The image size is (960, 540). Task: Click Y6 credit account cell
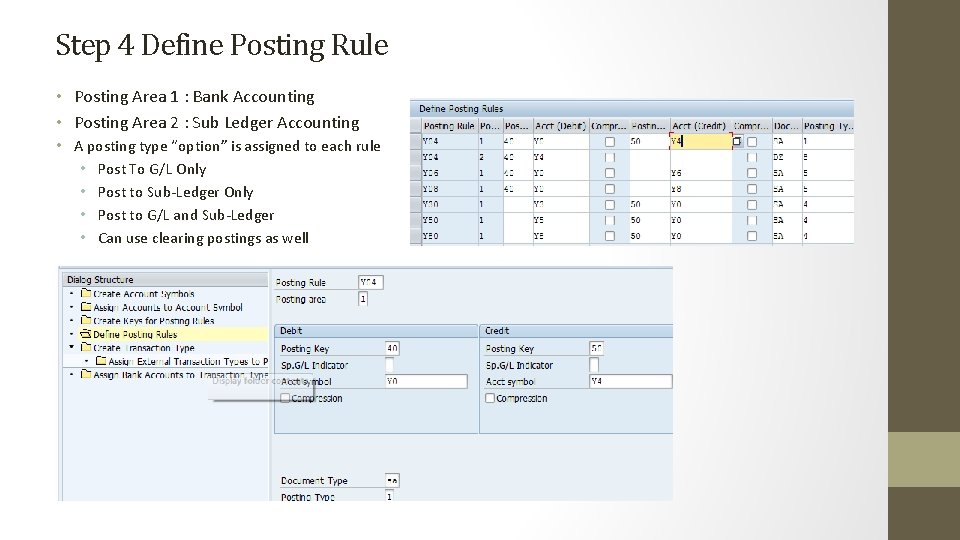pyautogui.click(x=700, y=173)
